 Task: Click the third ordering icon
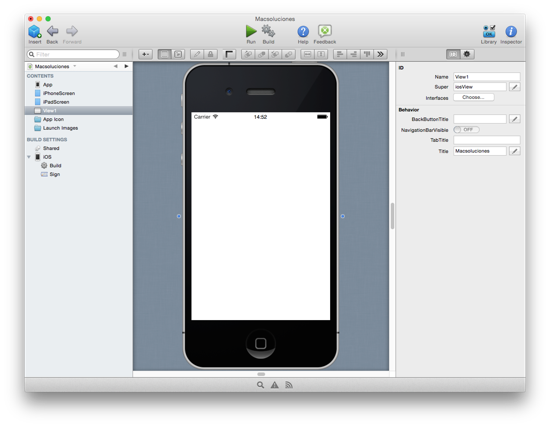pos(275,54)
